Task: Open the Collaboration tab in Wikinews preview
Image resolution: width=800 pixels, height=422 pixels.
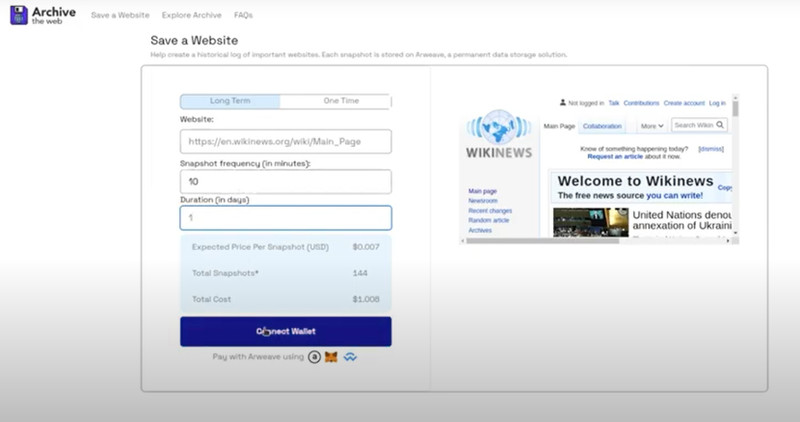Action: [x=602, y=126]
